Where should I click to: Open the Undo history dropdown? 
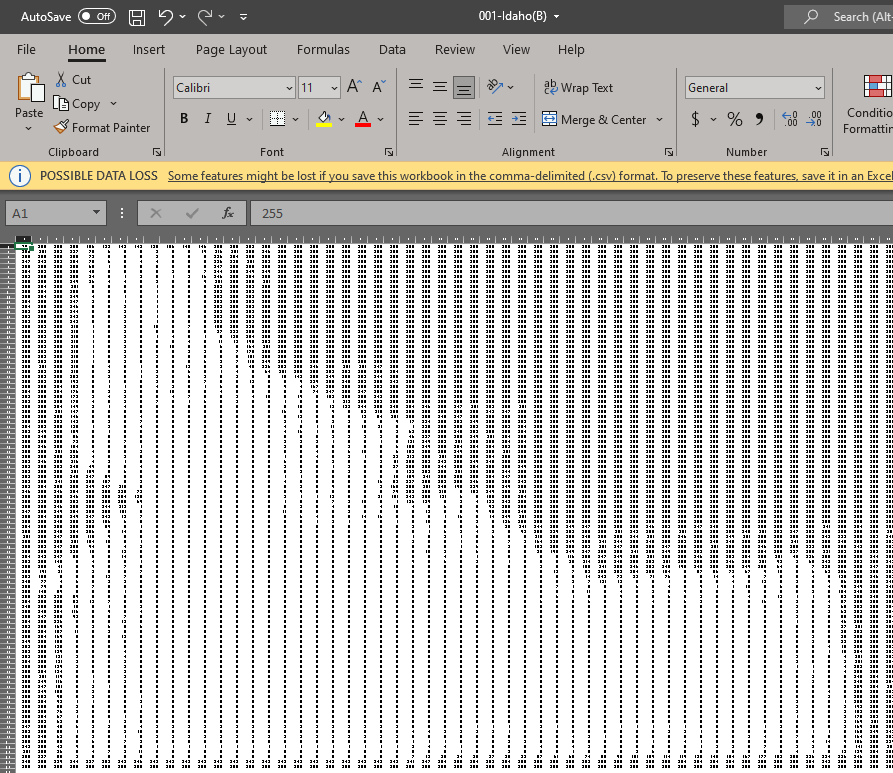[x=183, y=17]
